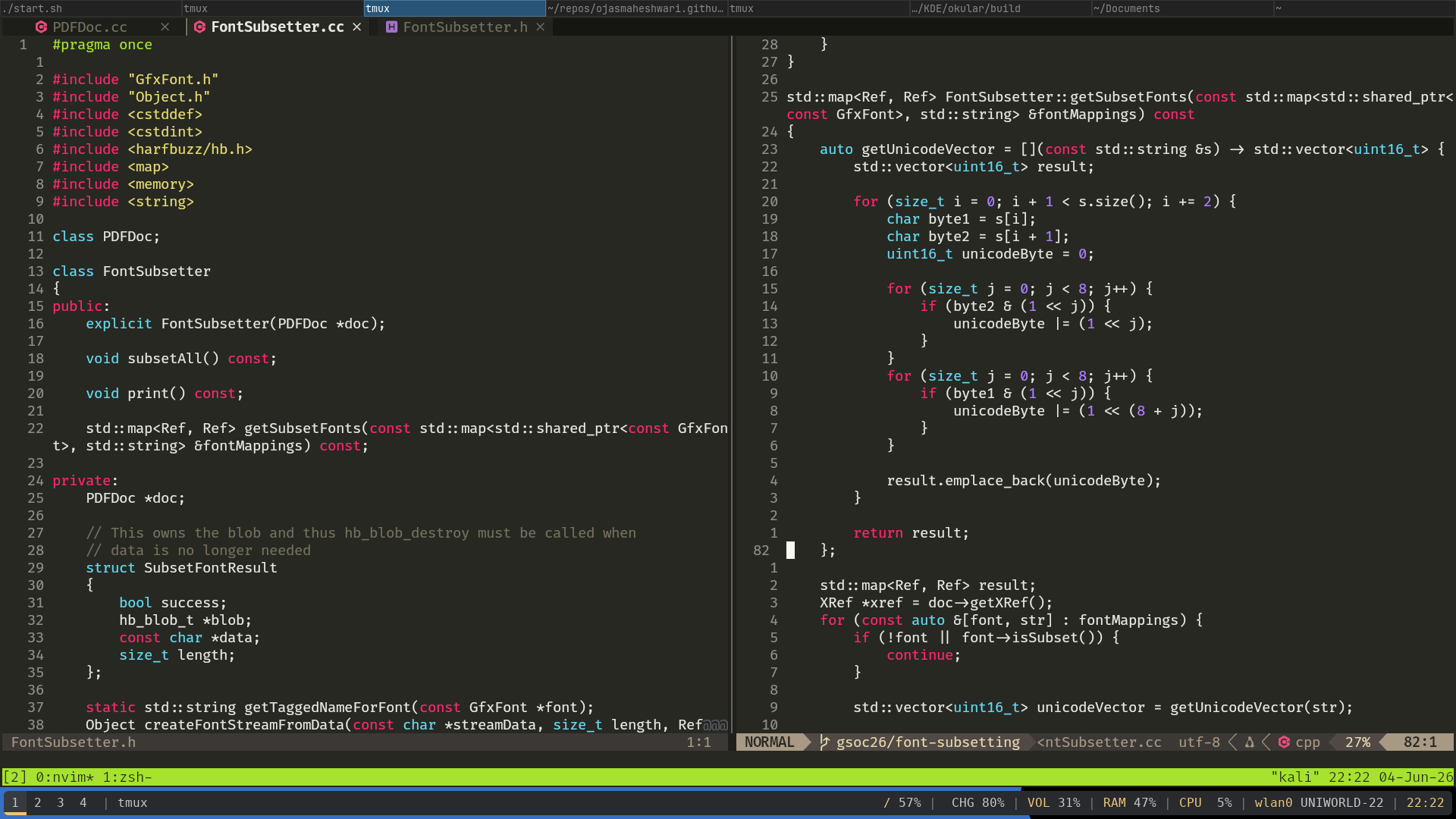Switch to the ./start.sh terminal tab
This screenshot has height=819, width=1456.
tap(91, 8)
